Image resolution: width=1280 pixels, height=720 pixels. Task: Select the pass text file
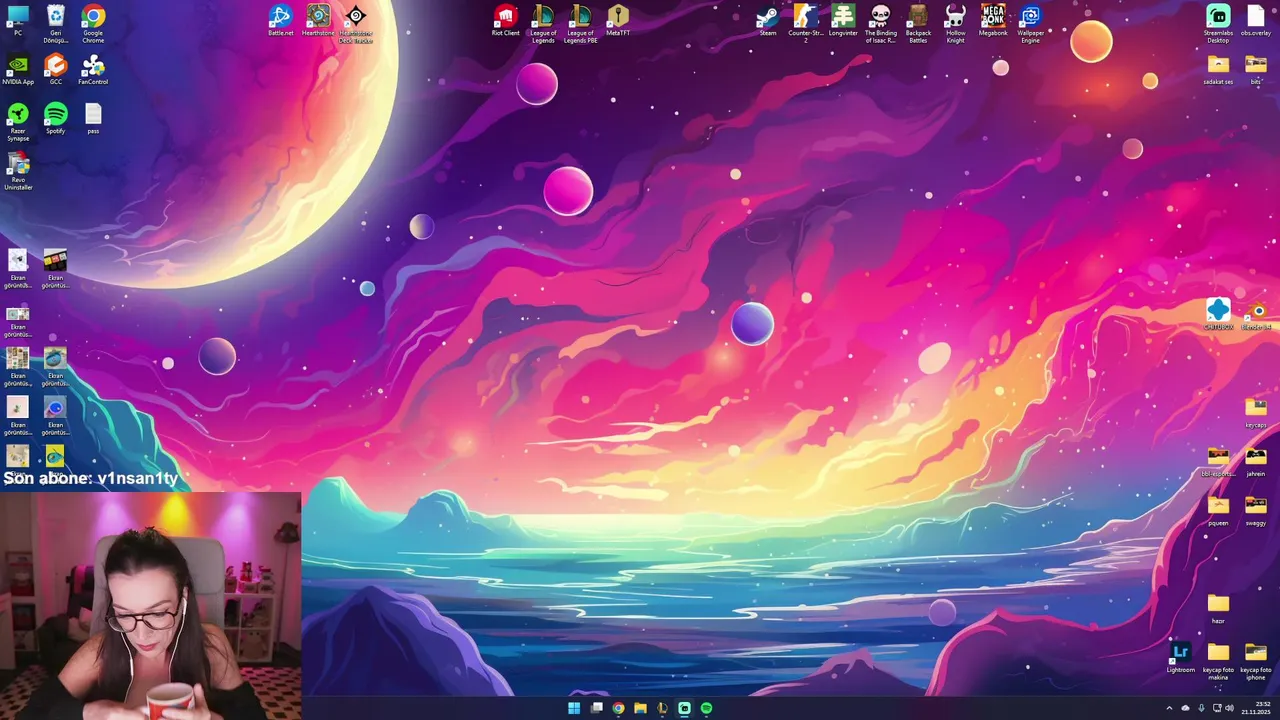click(93, 118)
